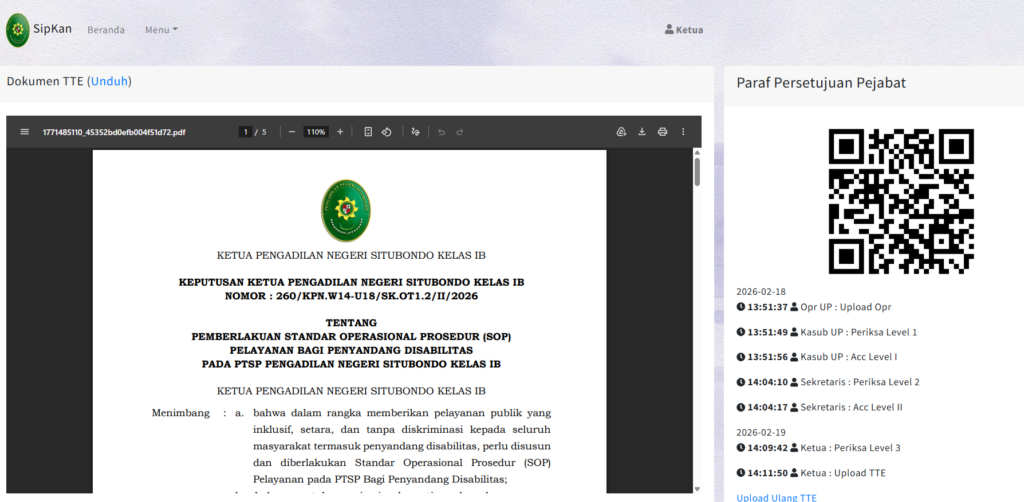This screenshot has width=1024, height=502.
Task: Open the PDF sidebar hamburger menu
Action: 24,132
